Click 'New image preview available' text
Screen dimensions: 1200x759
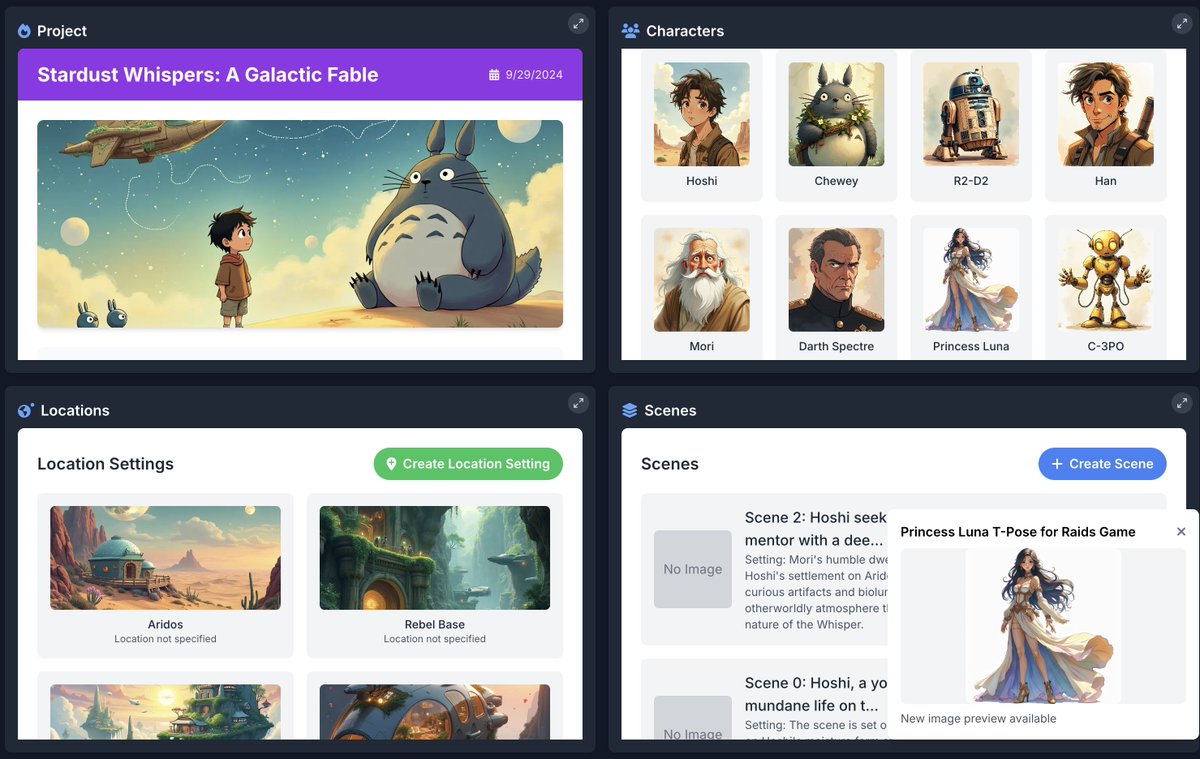[x=978, y=719]
